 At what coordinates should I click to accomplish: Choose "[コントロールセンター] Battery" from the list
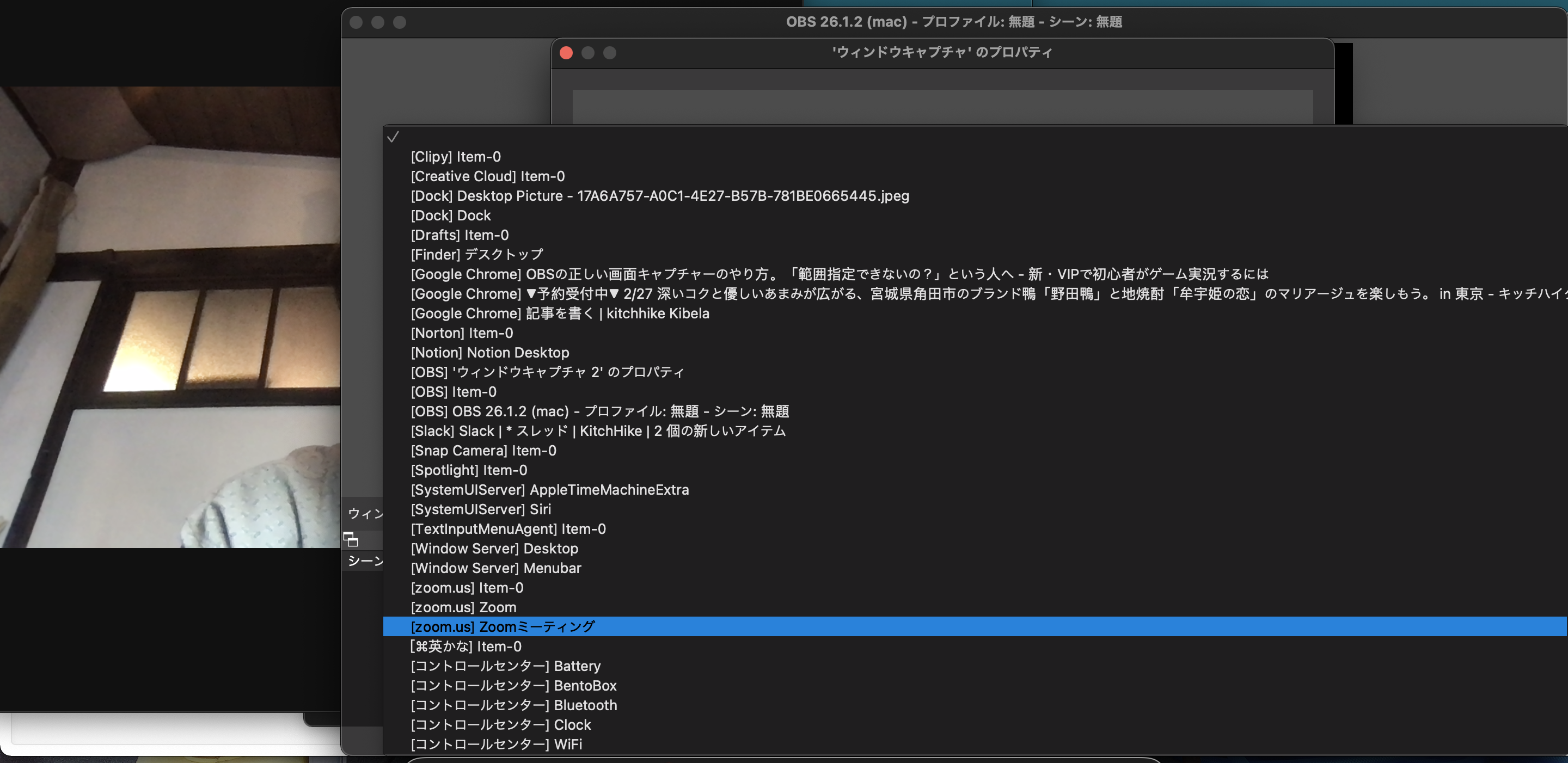click(x=506, y=666)
